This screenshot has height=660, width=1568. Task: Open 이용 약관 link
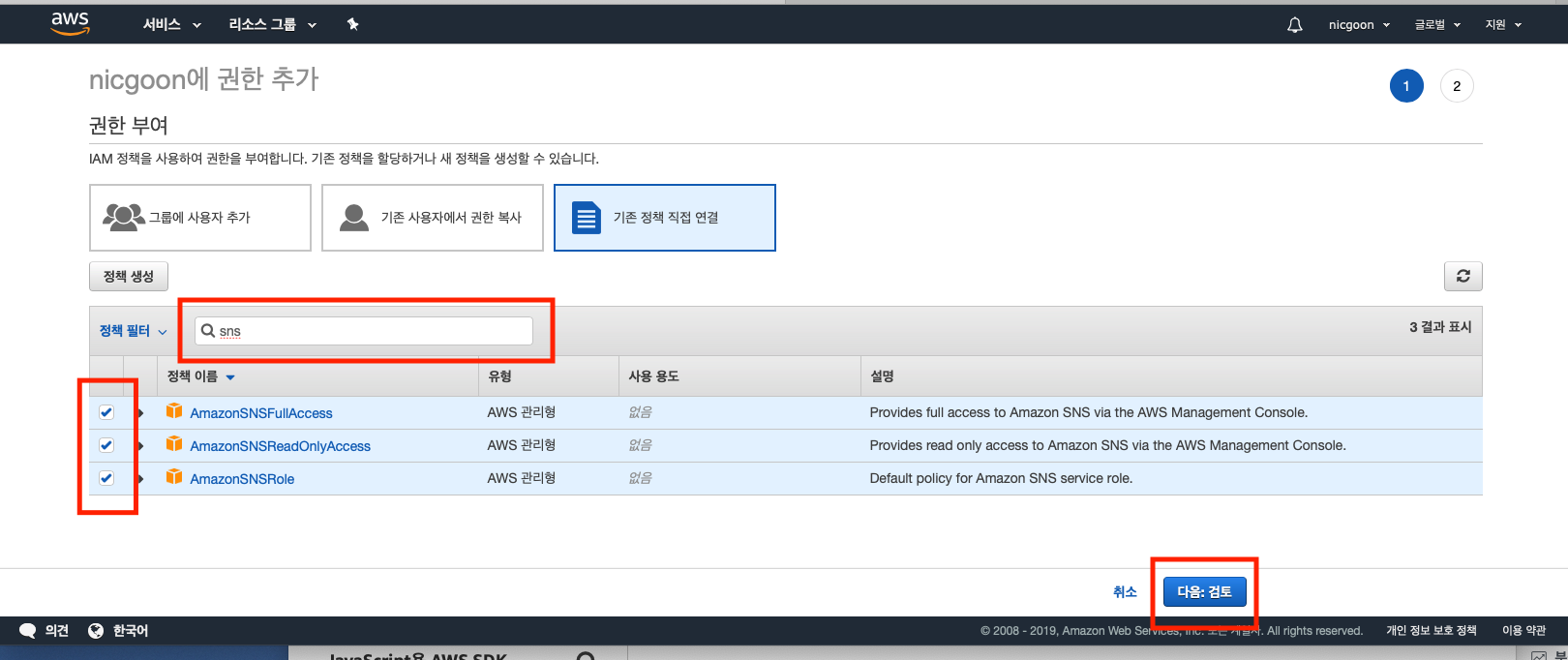pyautogui.click(x=1524, y=631)
